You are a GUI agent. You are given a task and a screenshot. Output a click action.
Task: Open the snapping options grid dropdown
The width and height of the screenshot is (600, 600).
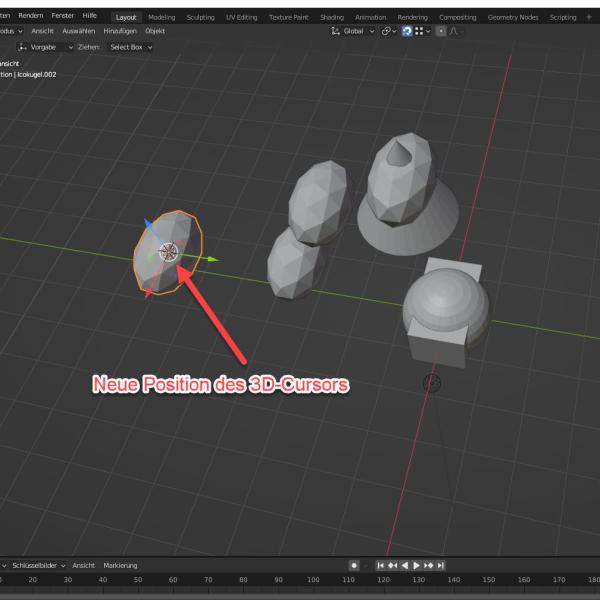coord(423,31)
